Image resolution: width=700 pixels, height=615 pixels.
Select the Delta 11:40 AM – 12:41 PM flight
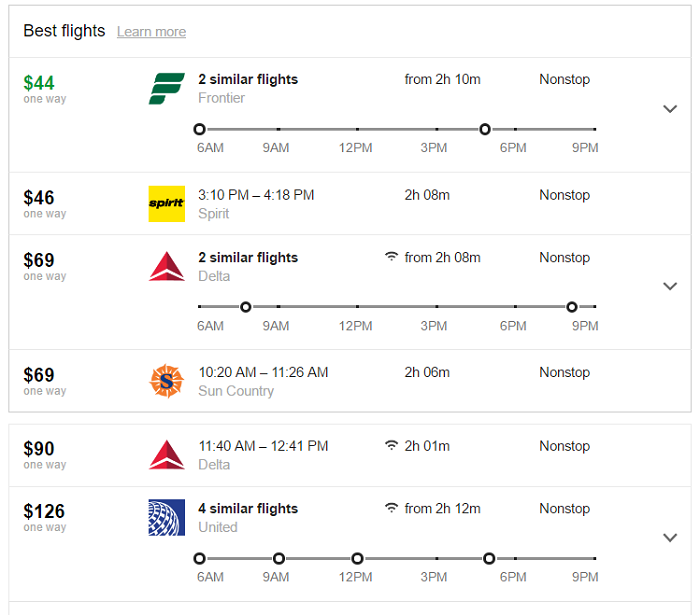(350, 455)
